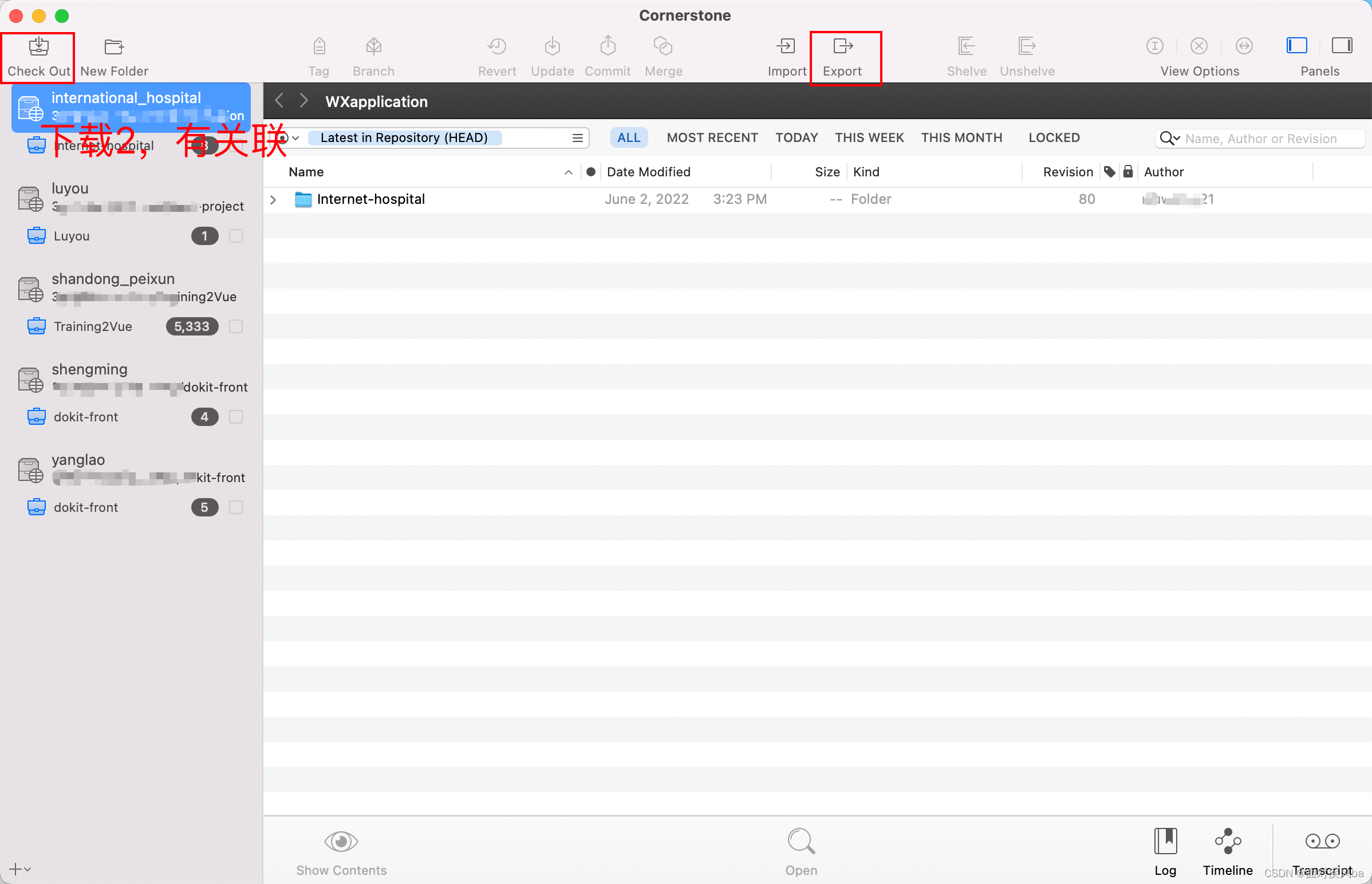Select the LOCKED filter

tap(1054, 138)
